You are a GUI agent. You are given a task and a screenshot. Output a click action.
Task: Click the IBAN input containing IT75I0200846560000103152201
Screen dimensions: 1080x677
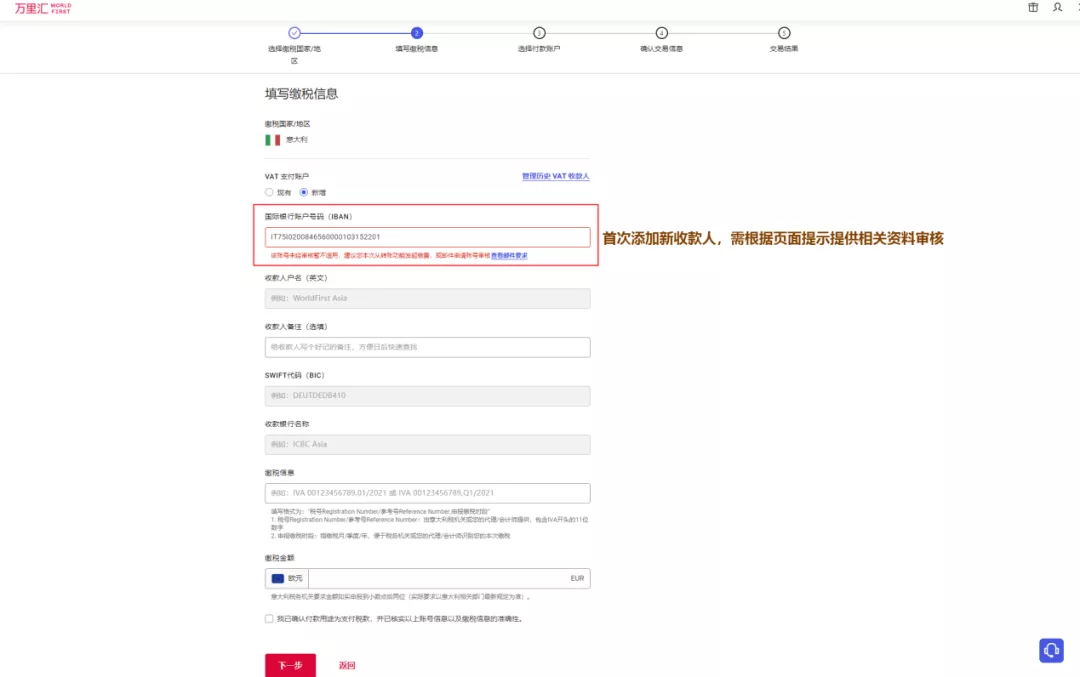coord(427,236)
